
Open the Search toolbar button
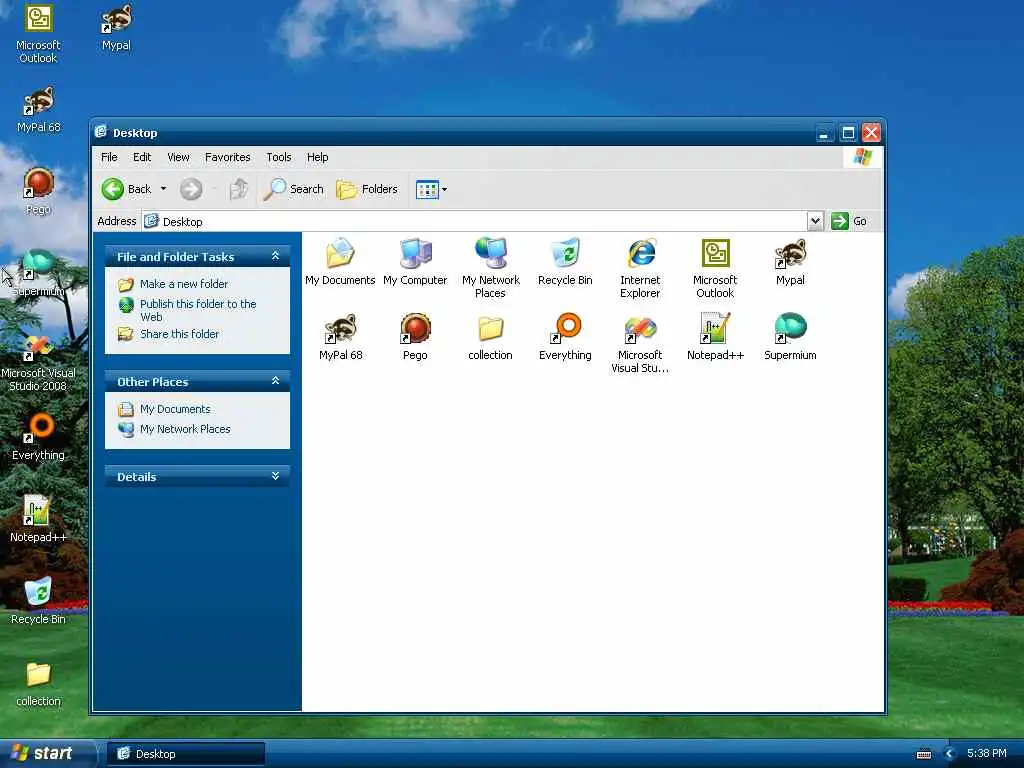coord(294,189)
